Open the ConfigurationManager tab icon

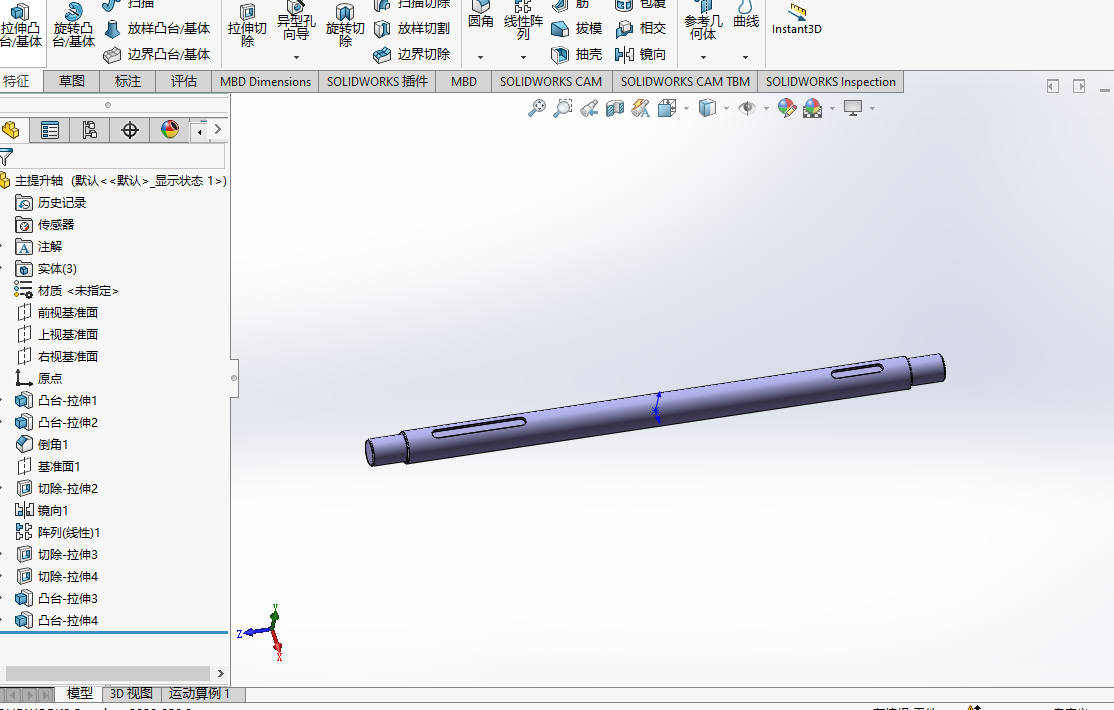pyautogui.click(x=90, y=130)
